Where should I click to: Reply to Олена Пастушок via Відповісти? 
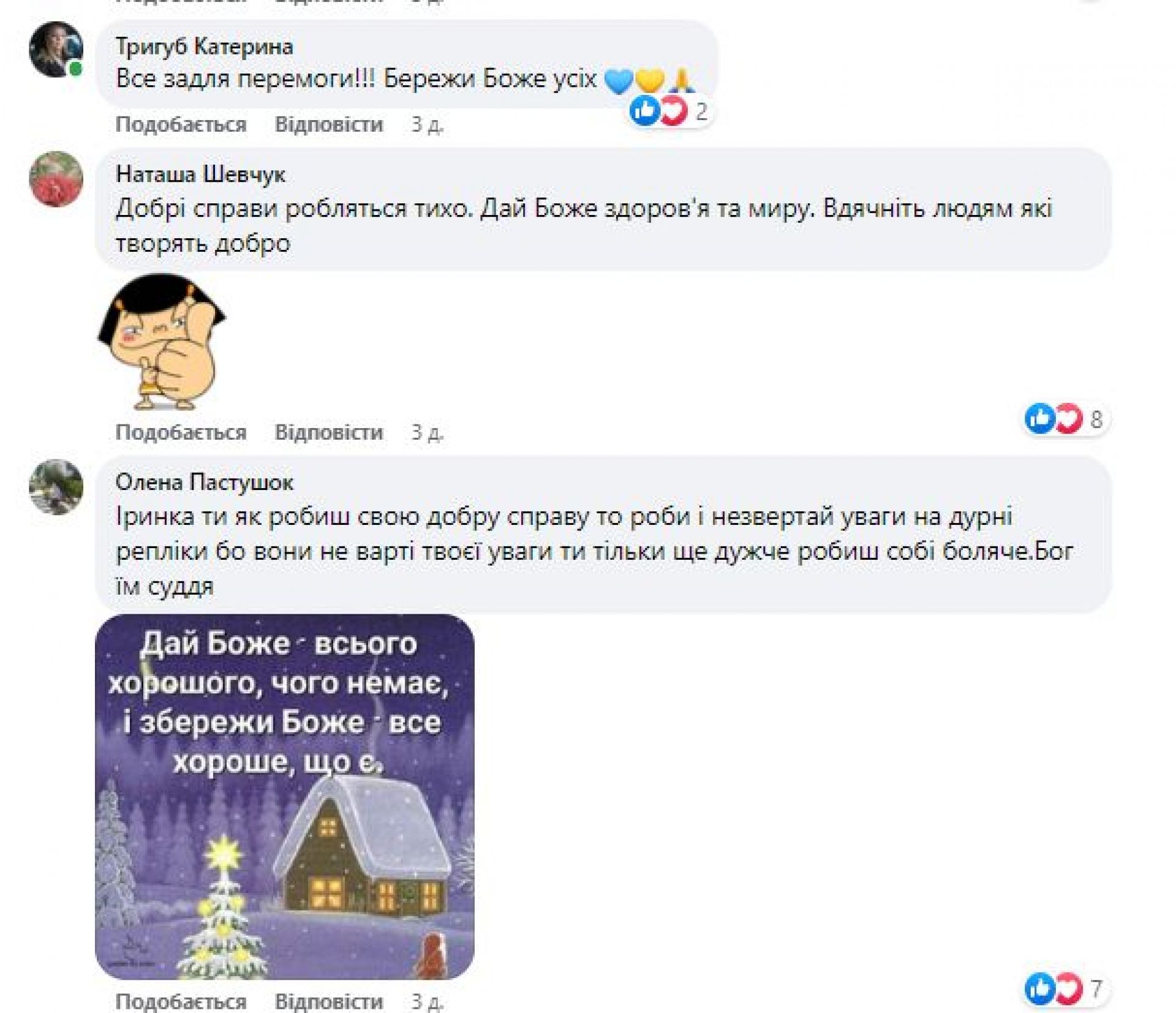pos(329,1001)
